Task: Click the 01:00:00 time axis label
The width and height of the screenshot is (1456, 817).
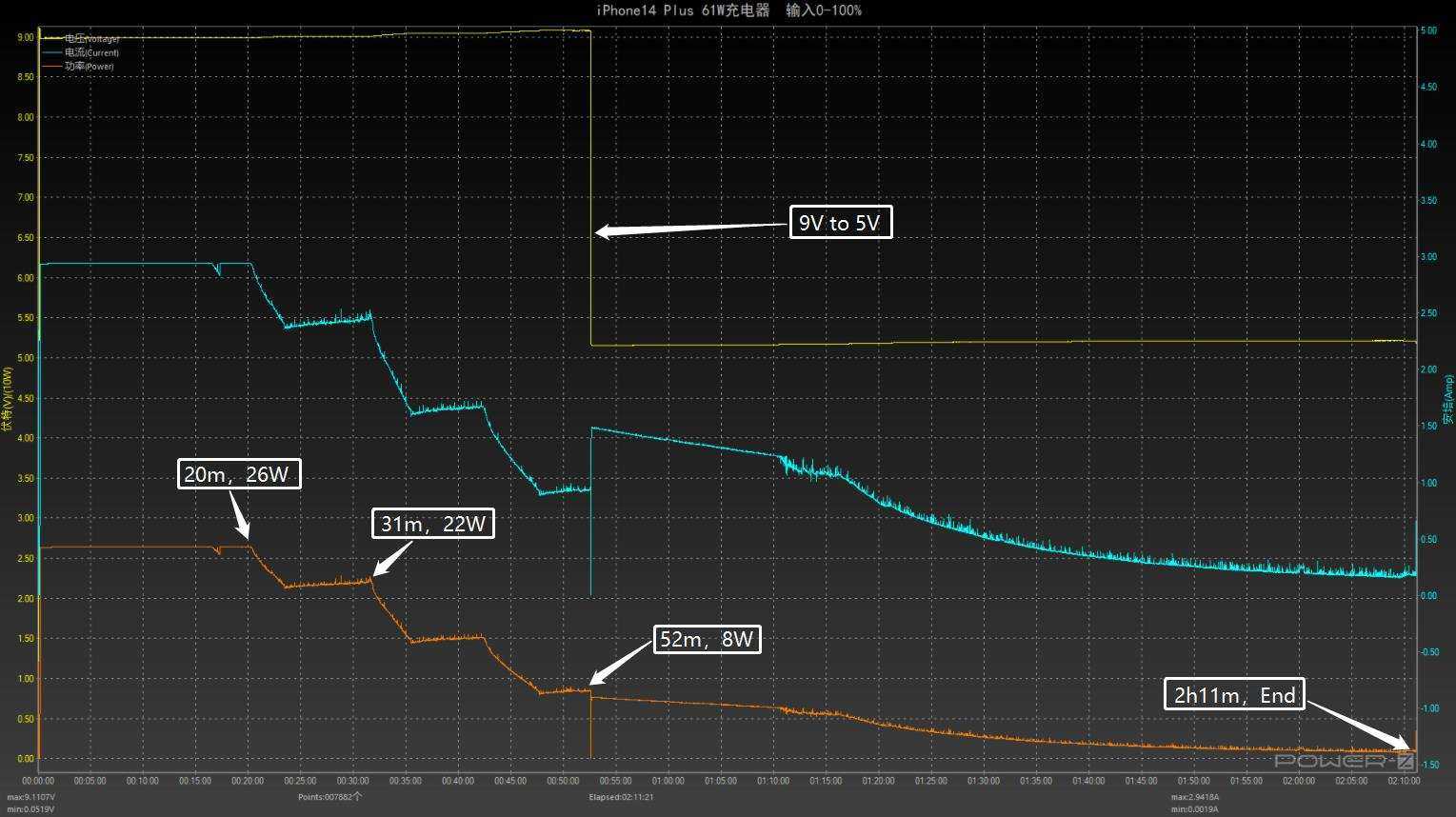Action: [x=668, y=781]
